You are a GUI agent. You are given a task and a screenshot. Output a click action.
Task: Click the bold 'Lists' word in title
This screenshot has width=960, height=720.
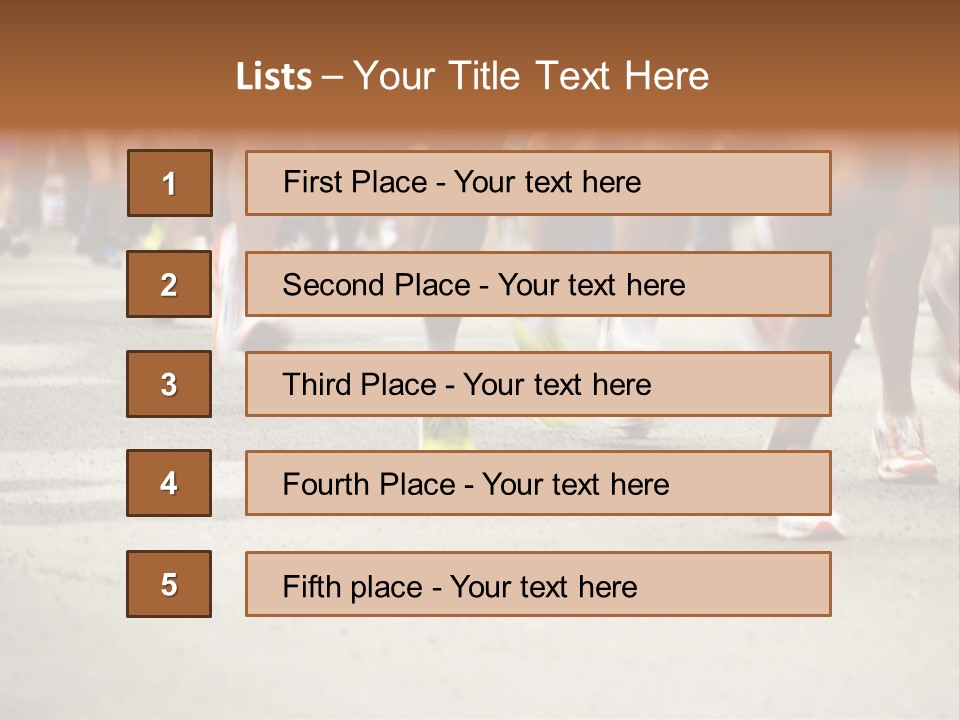pos(273,77)
